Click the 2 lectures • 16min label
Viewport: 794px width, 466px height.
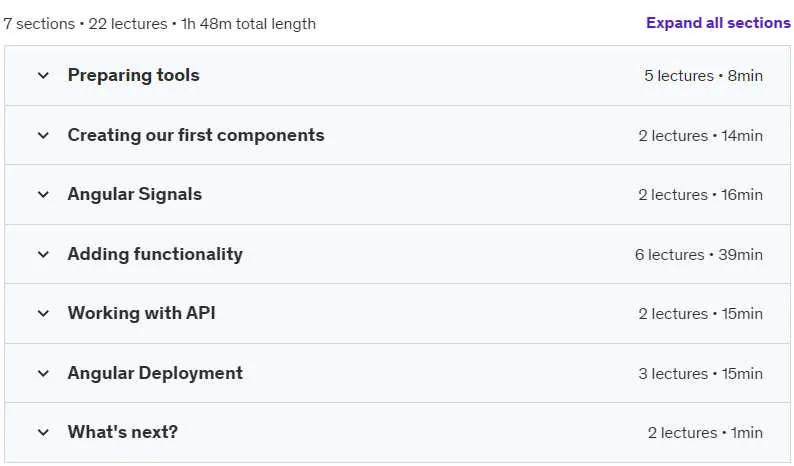click(x=700, y=195)
